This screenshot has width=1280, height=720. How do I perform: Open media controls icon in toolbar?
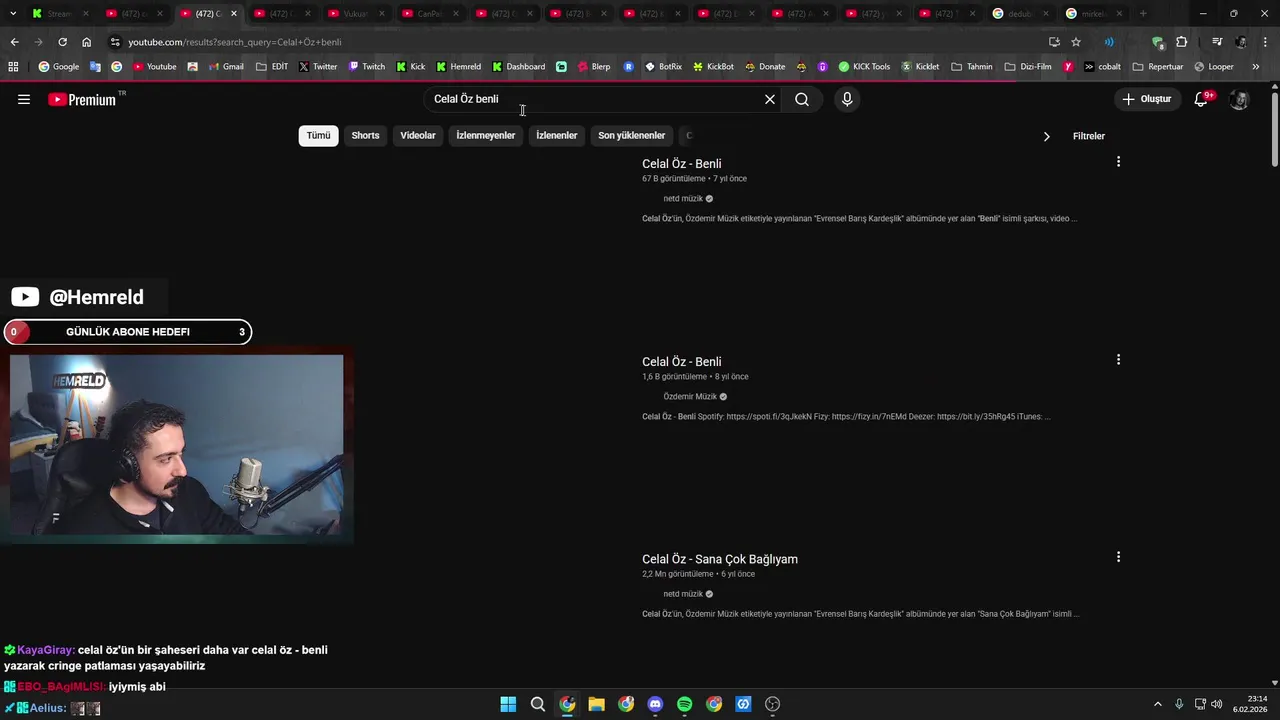tap(1217, 42)
